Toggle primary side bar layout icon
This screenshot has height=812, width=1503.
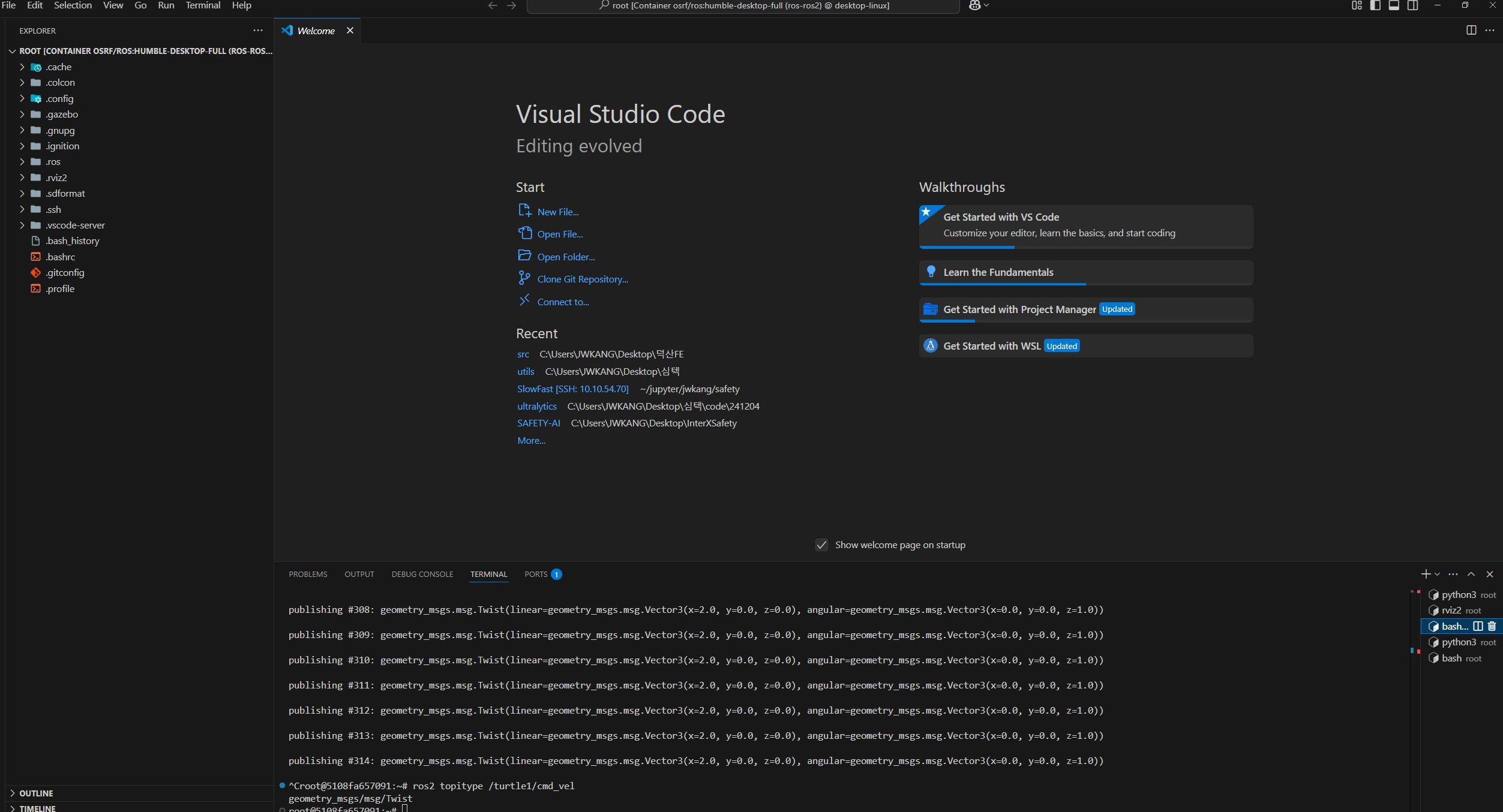(1375, 5)
